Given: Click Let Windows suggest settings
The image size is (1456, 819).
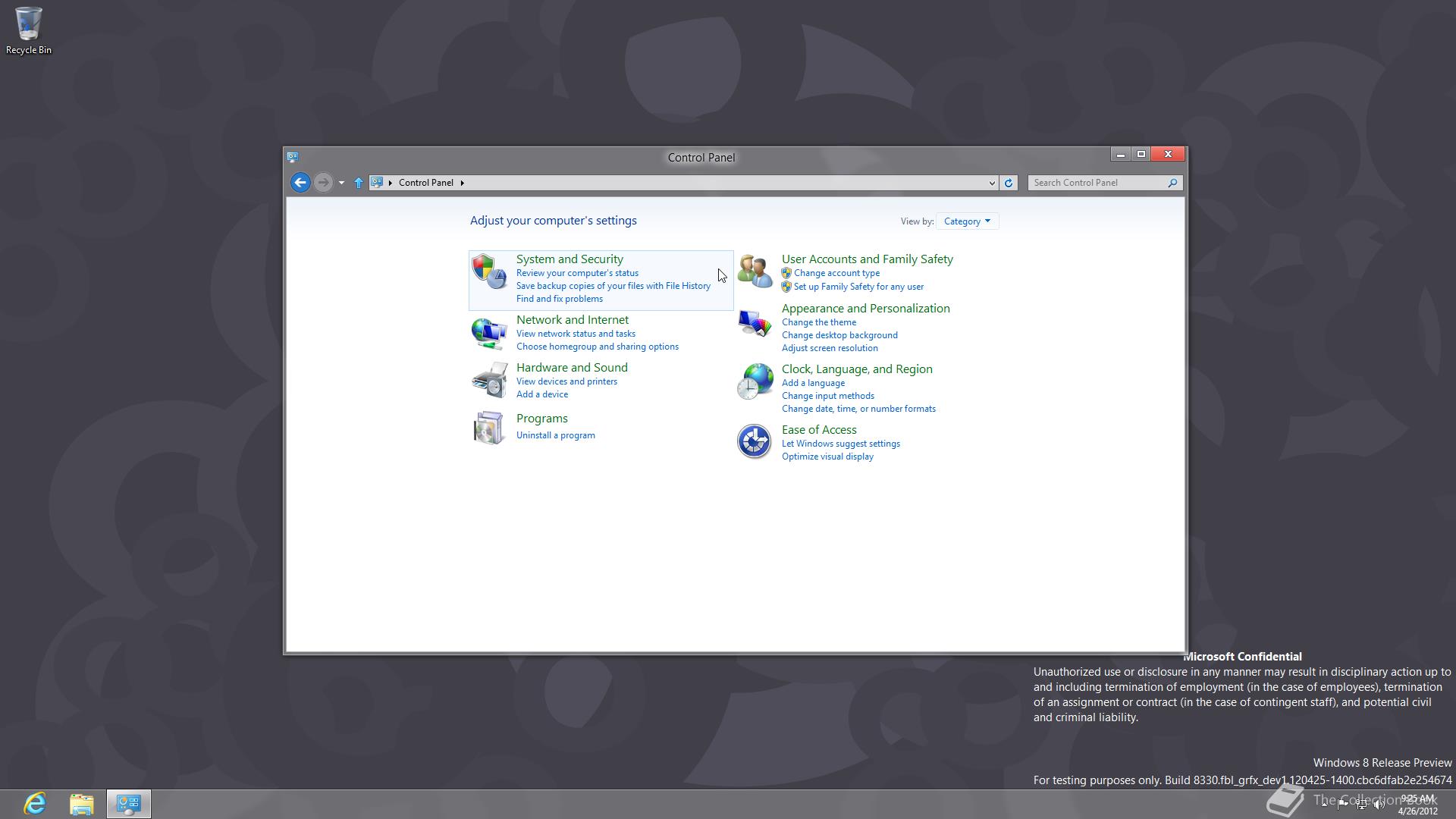Looking at the screenshot, I should [841, 444].
